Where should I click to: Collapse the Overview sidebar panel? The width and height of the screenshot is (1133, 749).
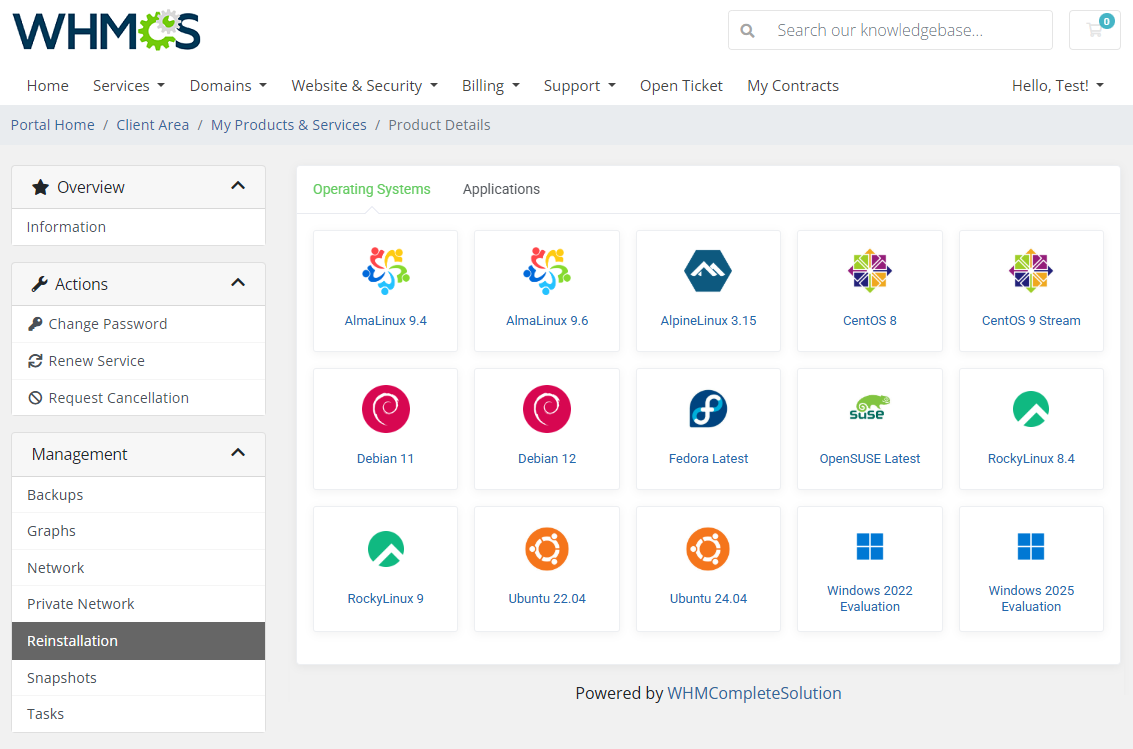(x=238, y=186)
